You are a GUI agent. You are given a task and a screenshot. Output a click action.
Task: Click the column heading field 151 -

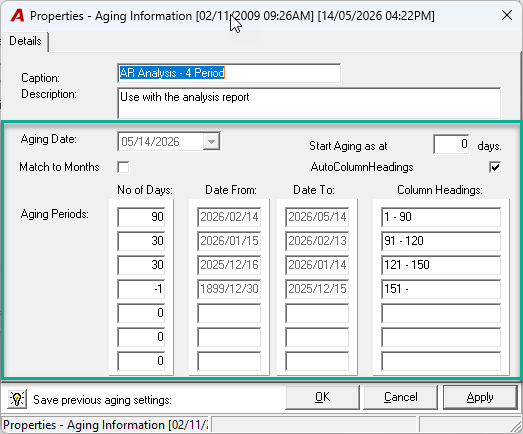click(x=441, y=289)
